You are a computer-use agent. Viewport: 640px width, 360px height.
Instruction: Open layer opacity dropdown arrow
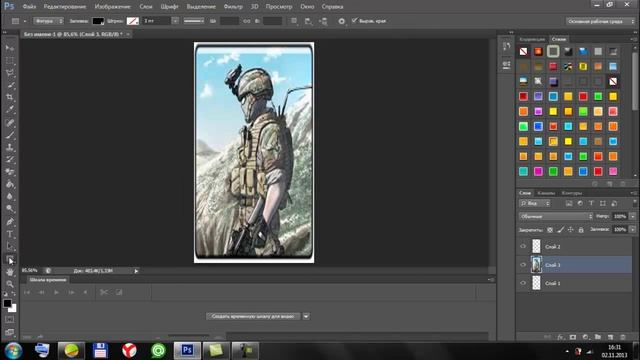[x=633, y=216]
